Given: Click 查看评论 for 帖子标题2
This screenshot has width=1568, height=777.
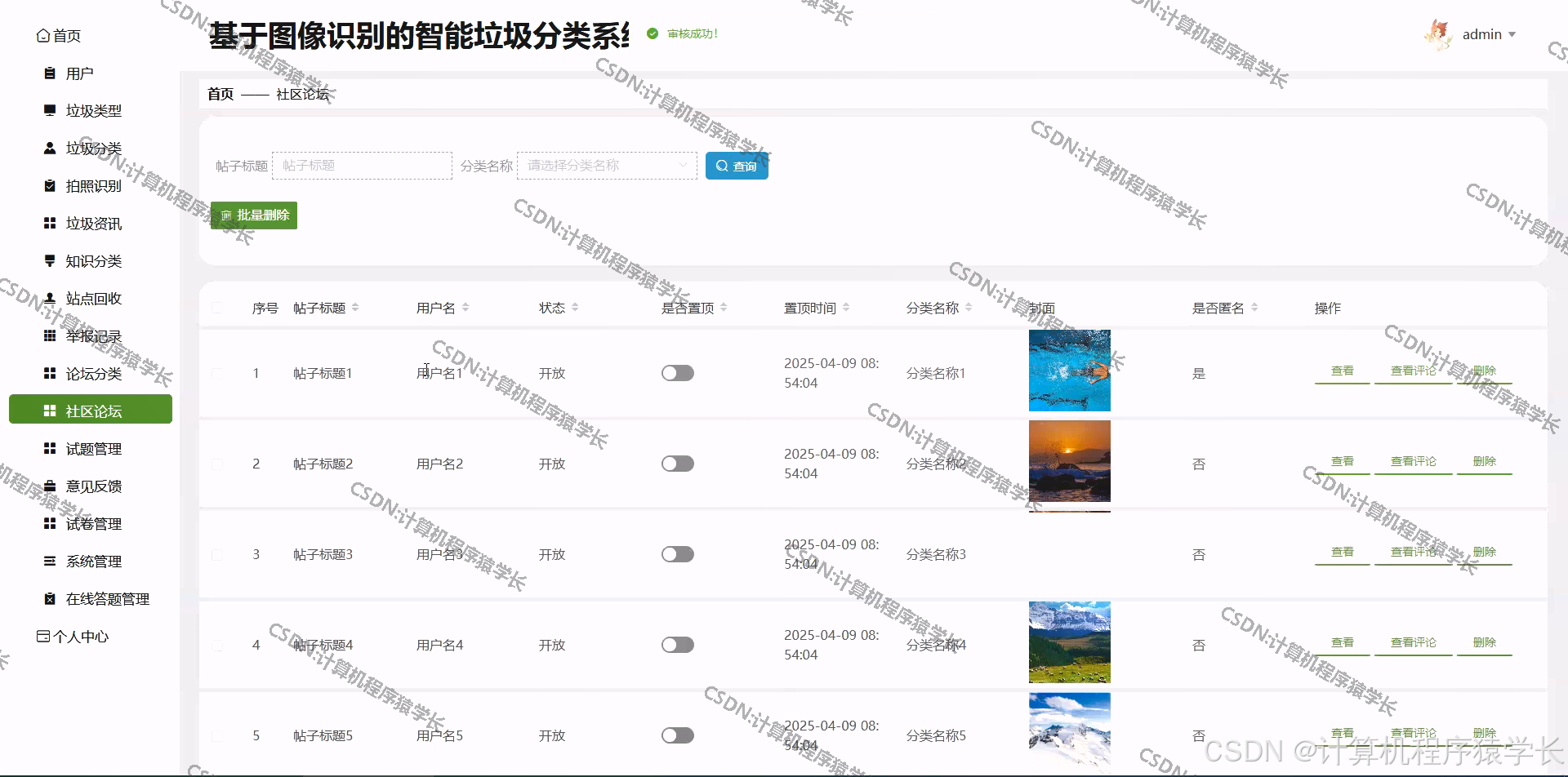Looking at the screenshot, I should [1413, 462].
